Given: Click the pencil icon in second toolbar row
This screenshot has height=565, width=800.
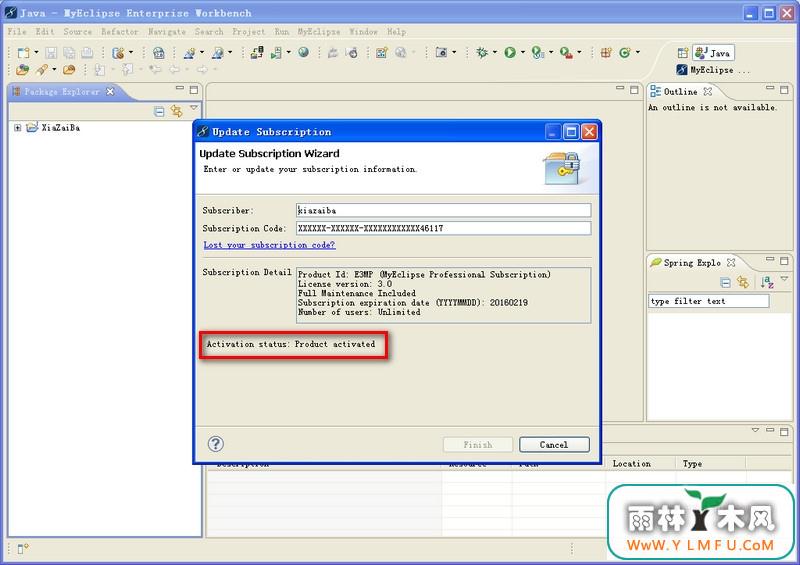Looking at the screenshot, I should [x=42, y=69].
